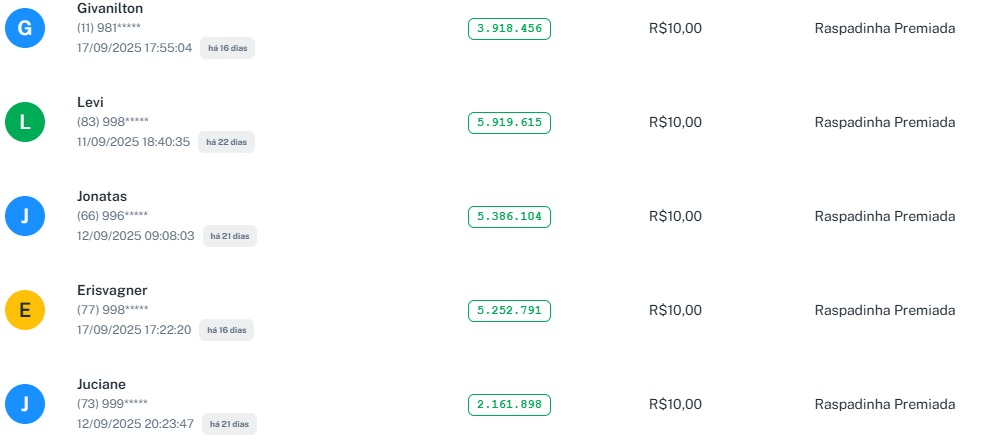Click 'há 16 dias' tag in Givanilton's row
989x444 pixels.
tap(227, 48)
